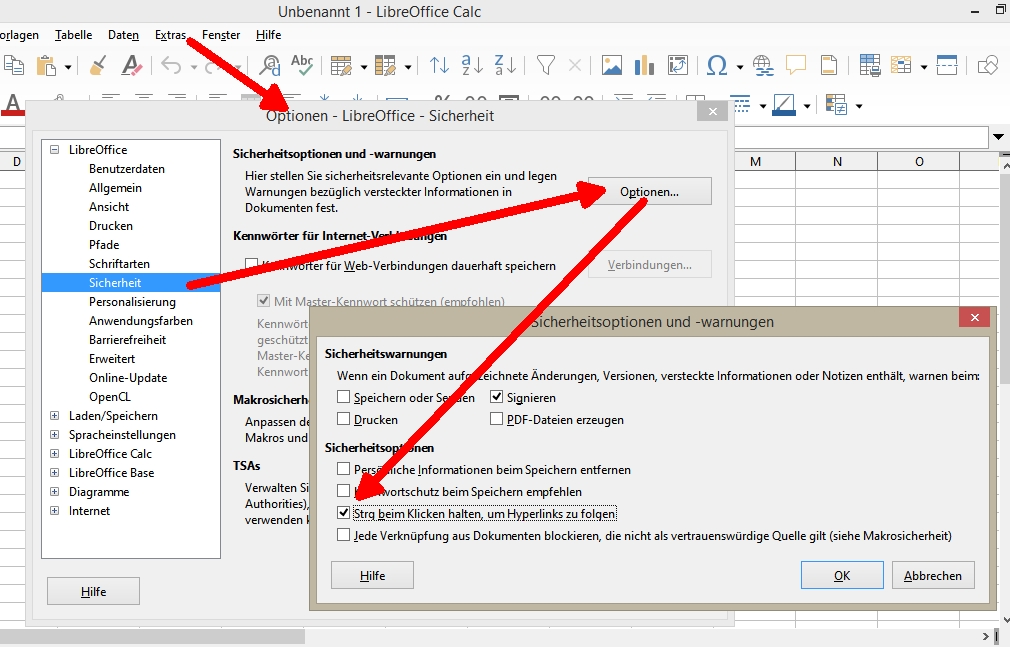
Task: Open the Daten menu
Action: pos(123,35)
